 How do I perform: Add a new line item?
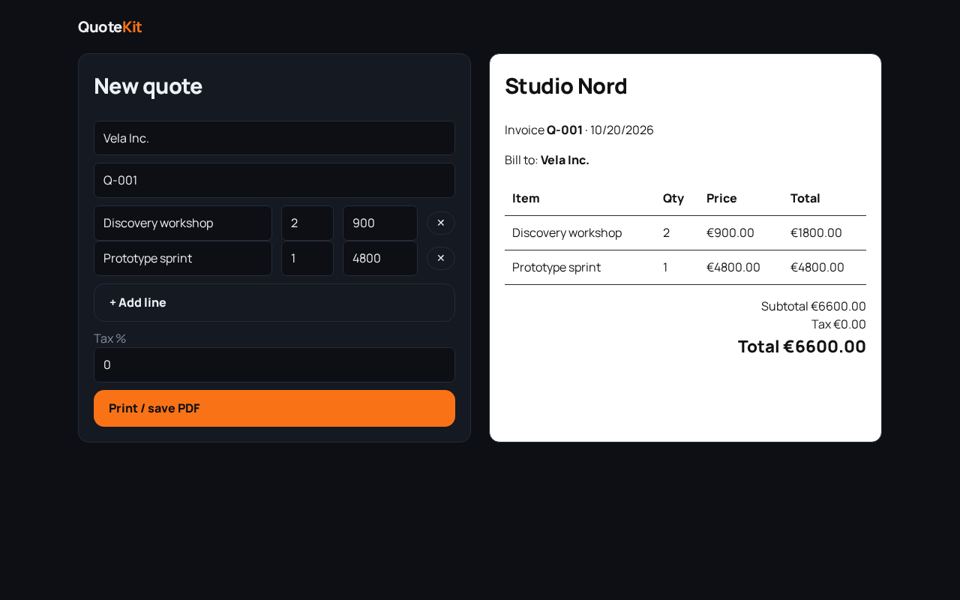274,302
